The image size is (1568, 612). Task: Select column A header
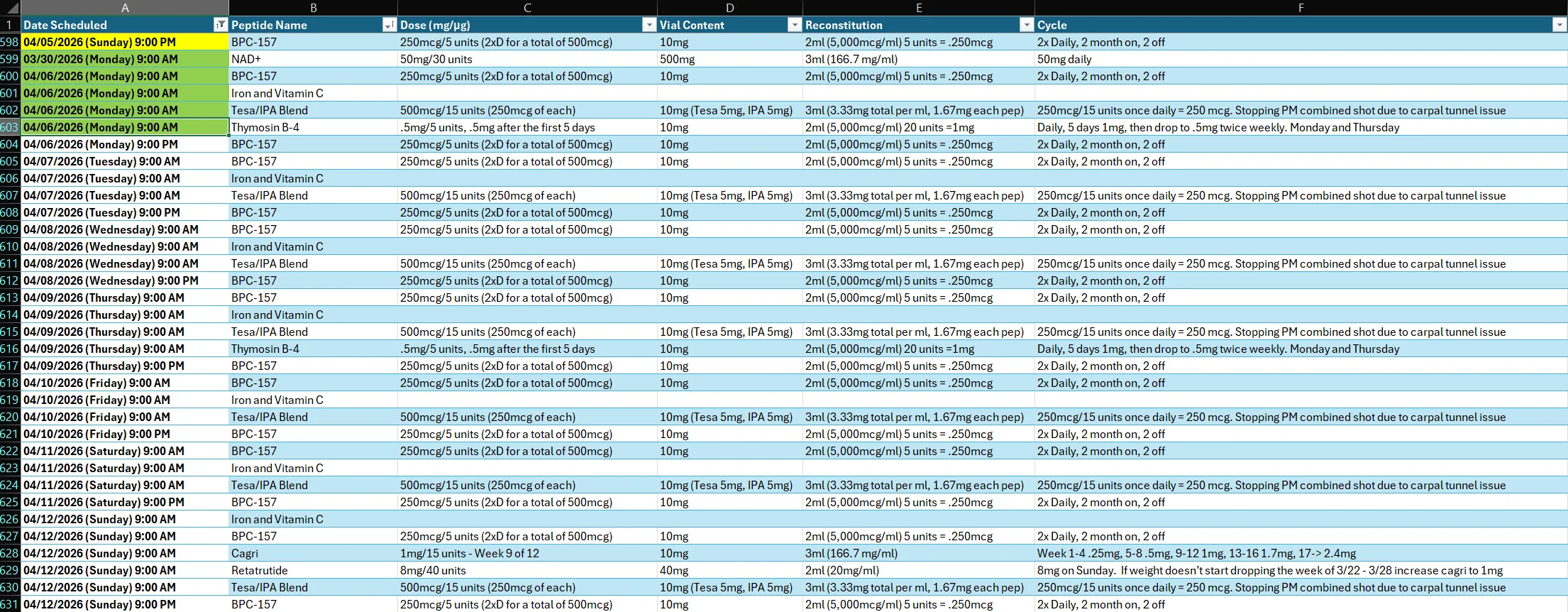(125, 8)
